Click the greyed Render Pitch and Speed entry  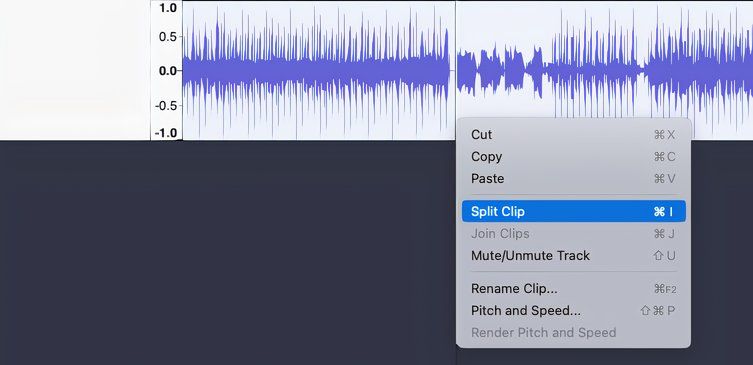[x=573, y=332]
